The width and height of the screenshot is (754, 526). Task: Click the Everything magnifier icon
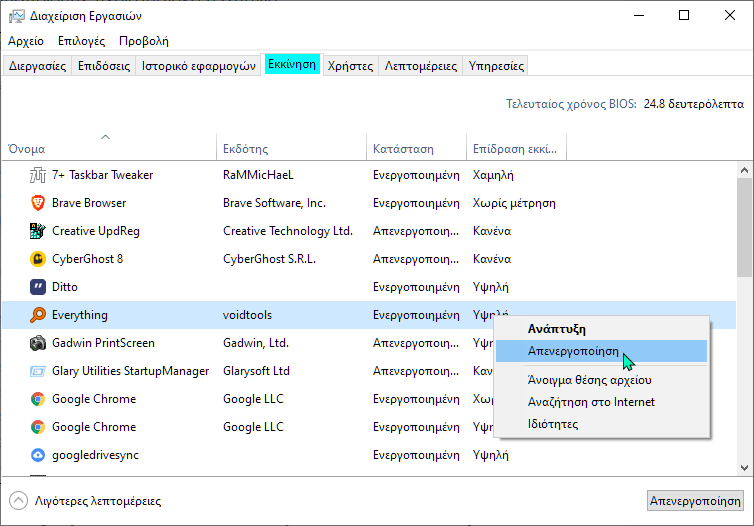[38, 315]
